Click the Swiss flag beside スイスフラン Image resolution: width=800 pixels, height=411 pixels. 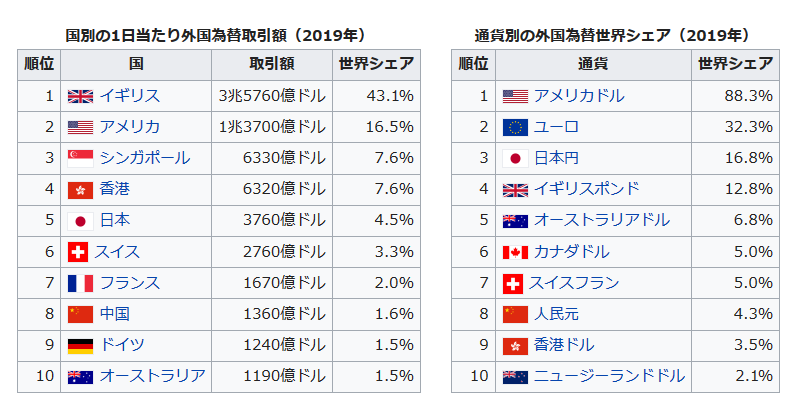513,283
